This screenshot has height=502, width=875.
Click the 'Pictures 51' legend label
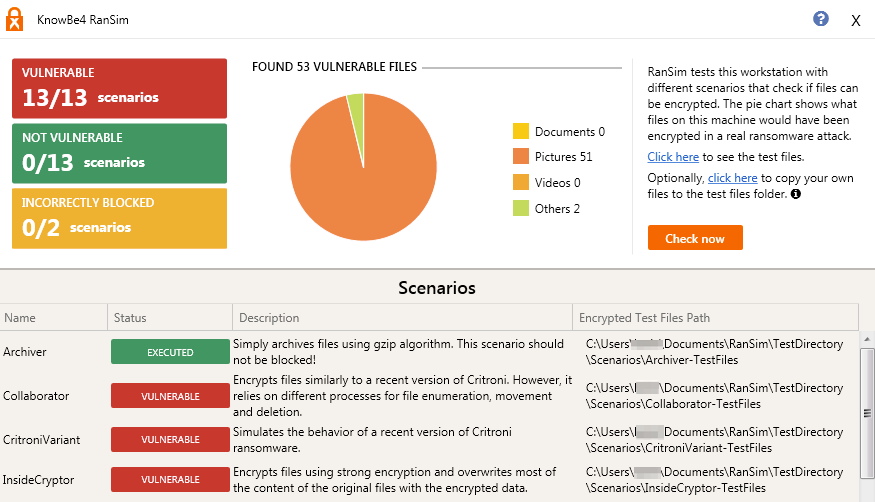(x=564, y=157)
